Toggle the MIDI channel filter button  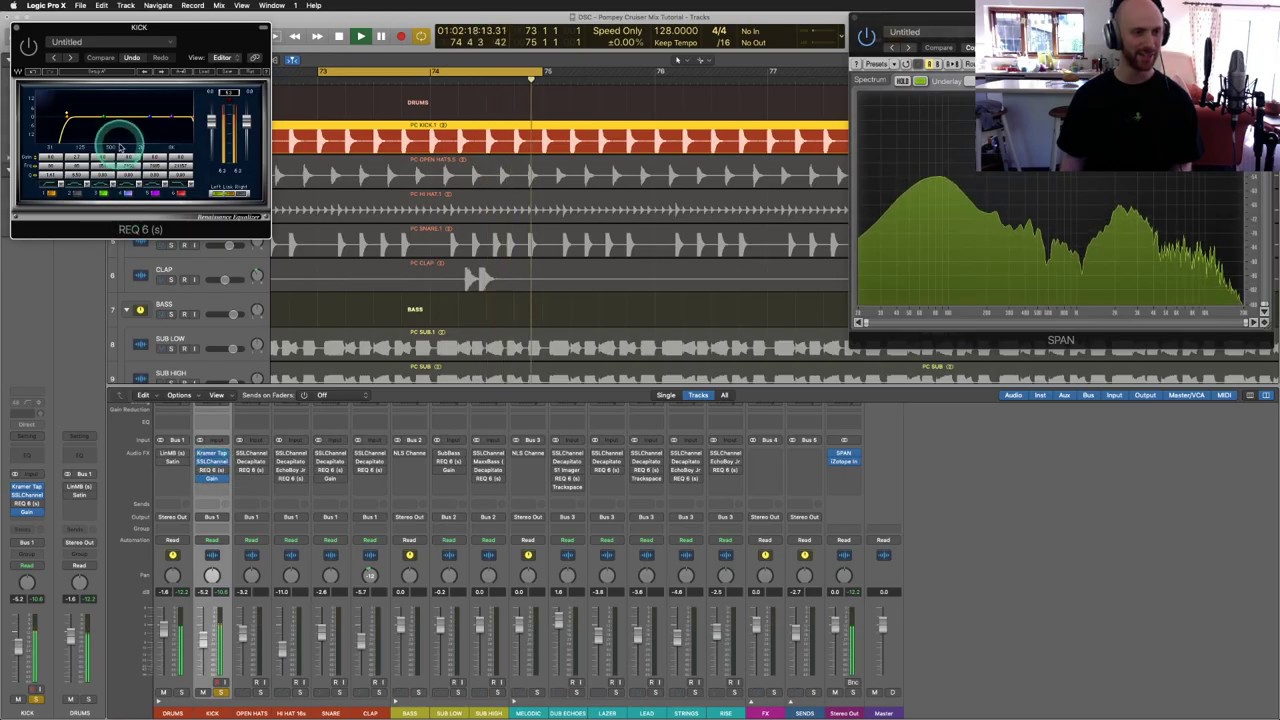[1224, 395]
